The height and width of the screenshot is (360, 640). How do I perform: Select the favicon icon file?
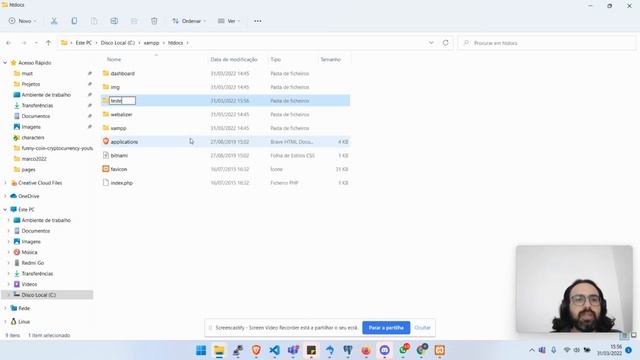pos(118,169)
